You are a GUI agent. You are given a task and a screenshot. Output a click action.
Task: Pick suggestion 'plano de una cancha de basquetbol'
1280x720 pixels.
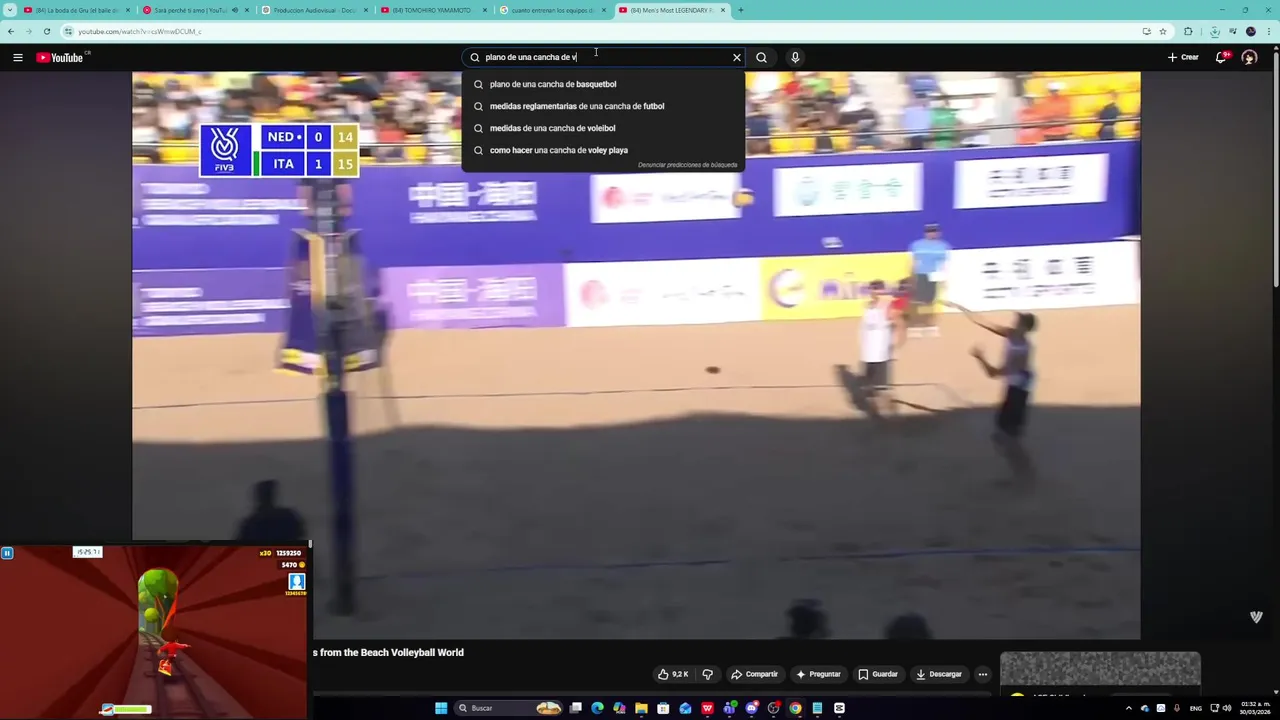click(x=603, y=84)
